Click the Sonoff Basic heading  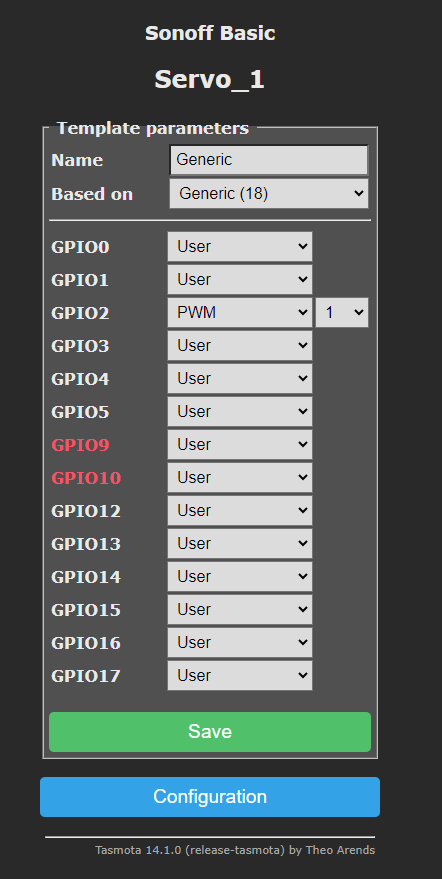coord(210,33)
